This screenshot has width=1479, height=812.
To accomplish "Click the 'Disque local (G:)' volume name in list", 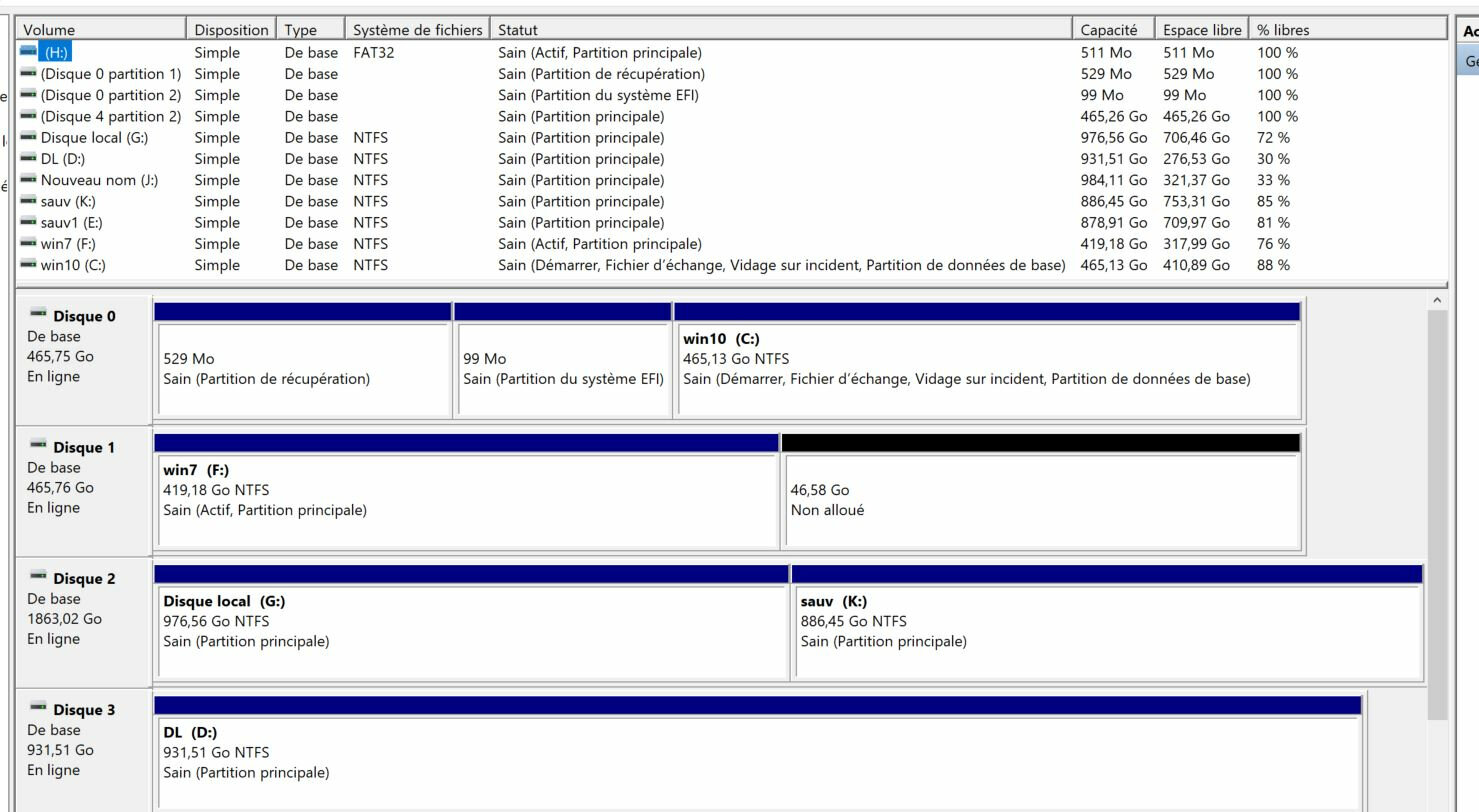I will point(94,137).
